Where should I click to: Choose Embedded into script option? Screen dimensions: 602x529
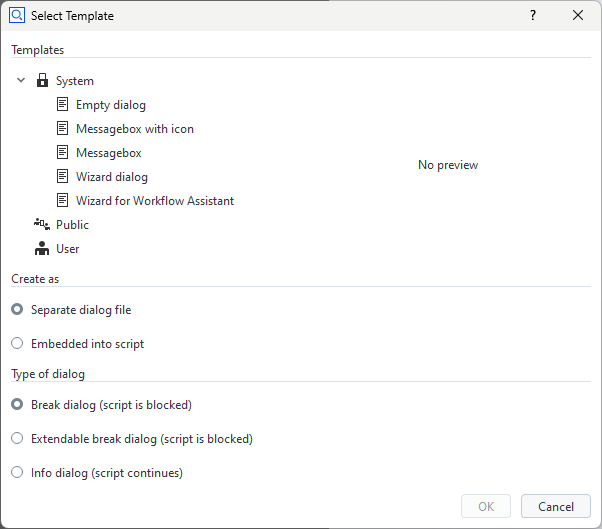pyautogui.click(x=17, y=344)
